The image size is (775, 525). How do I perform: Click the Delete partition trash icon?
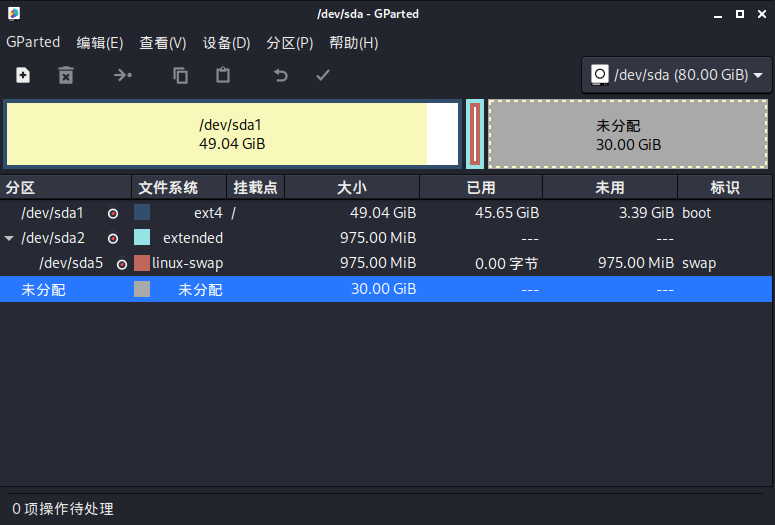[66, 76]
